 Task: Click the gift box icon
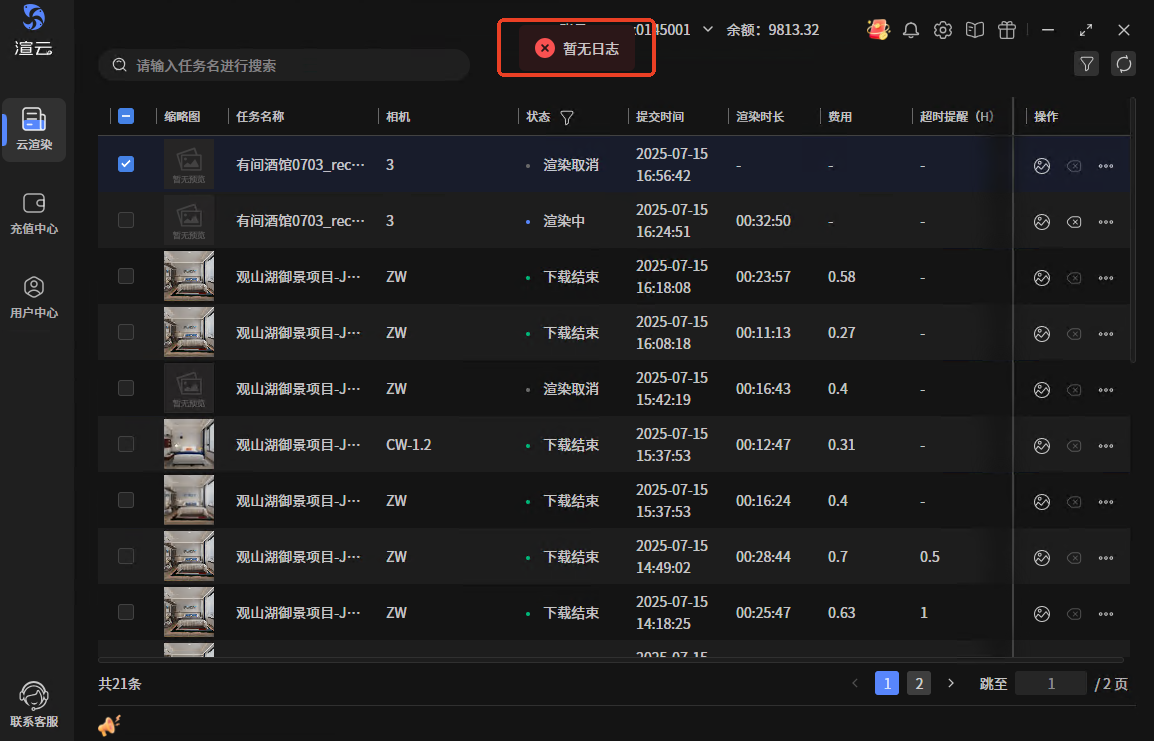[x=1007, y=30]
